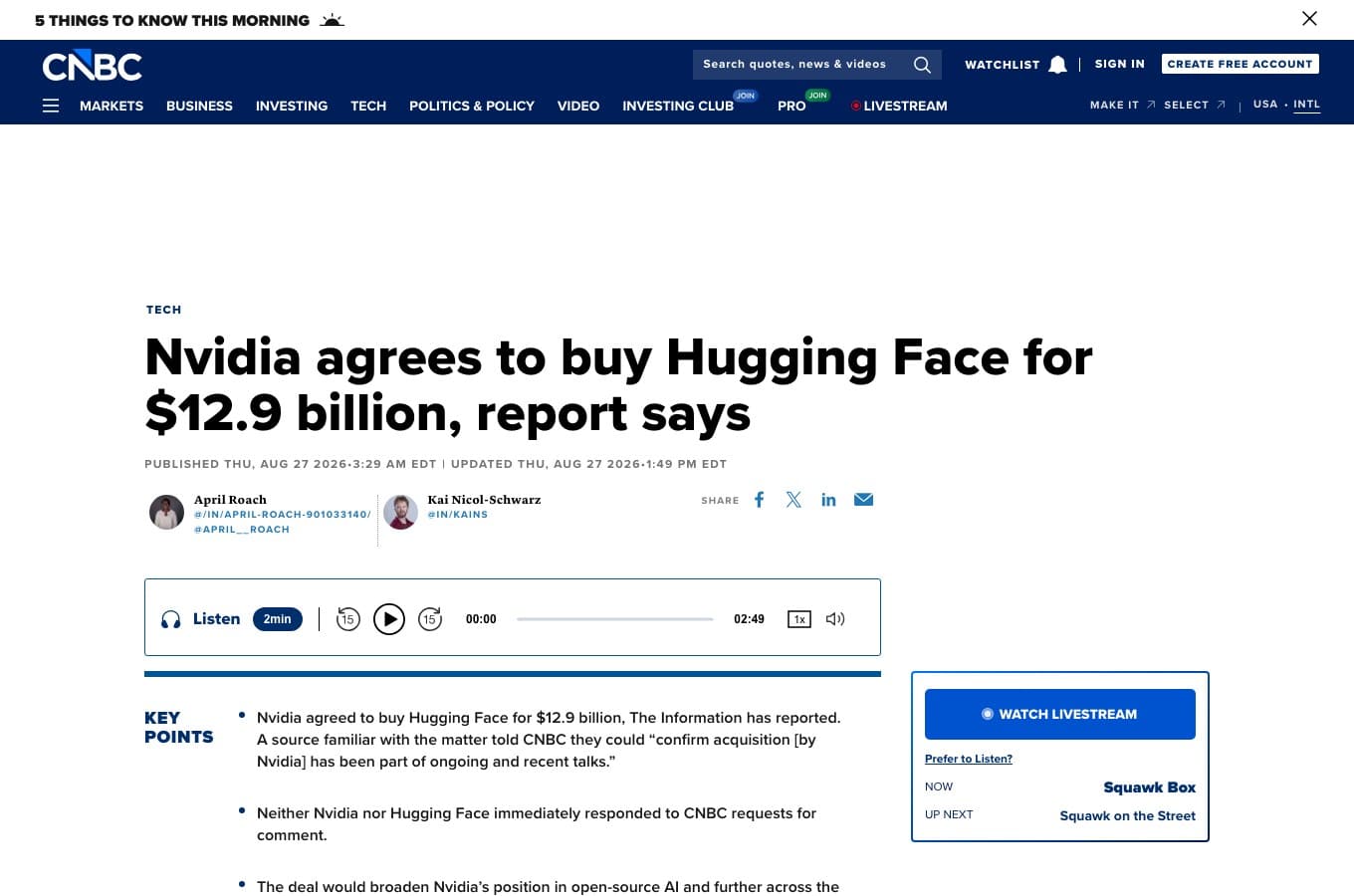Open the Business menu

[199, 106]
